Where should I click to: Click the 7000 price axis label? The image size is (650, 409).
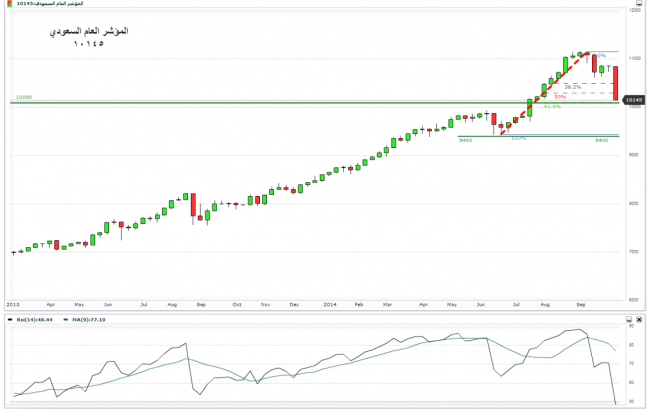[x=634, y=252]
